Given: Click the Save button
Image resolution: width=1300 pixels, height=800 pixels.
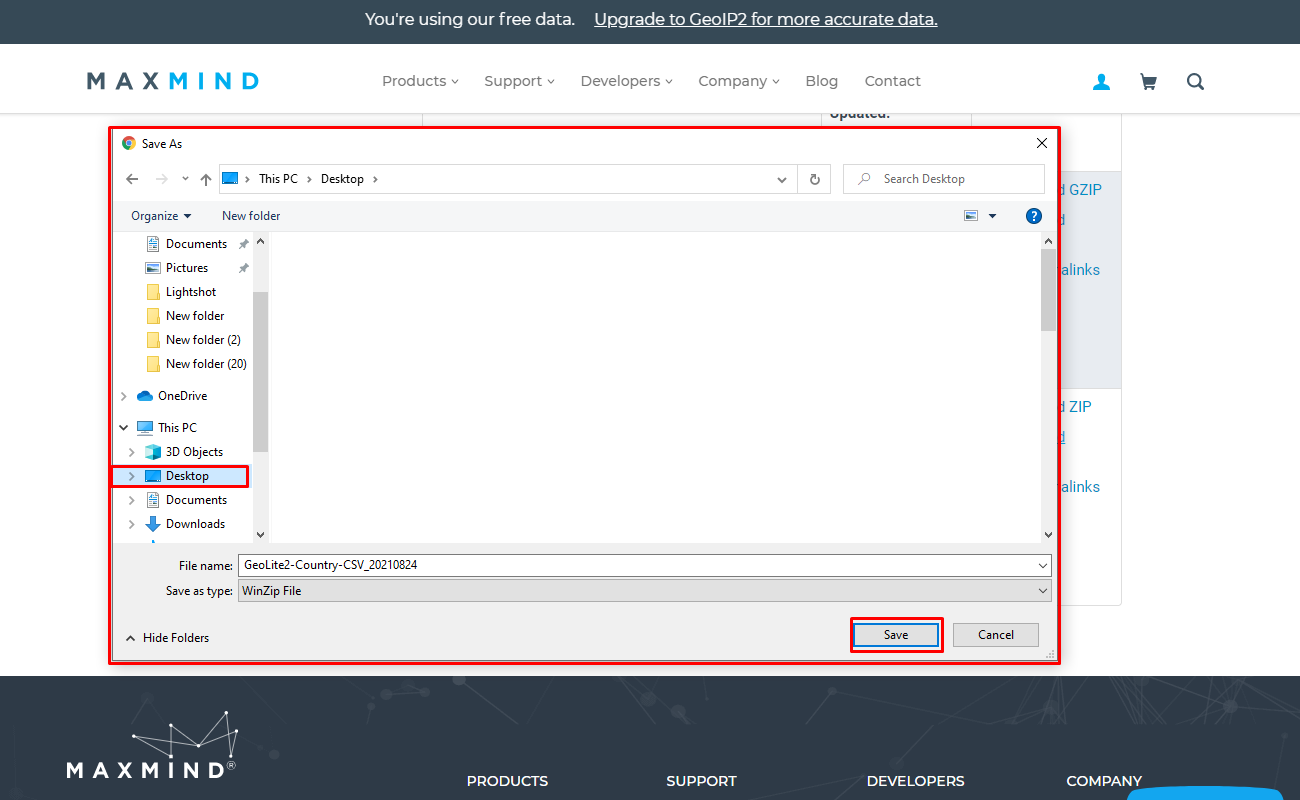Looking at the screenshot, I should (896, 635).
